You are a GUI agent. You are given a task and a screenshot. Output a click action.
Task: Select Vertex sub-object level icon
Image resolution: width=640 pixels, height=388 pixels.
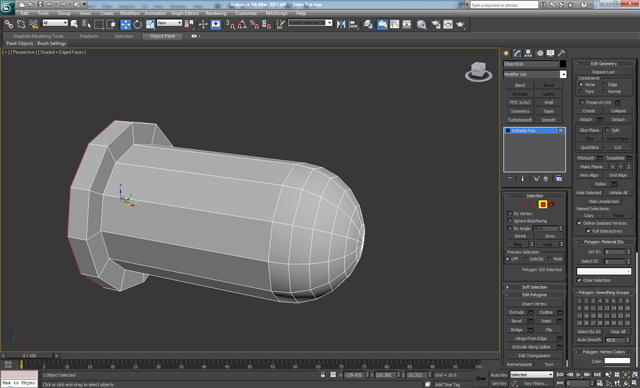pos(515,204)
